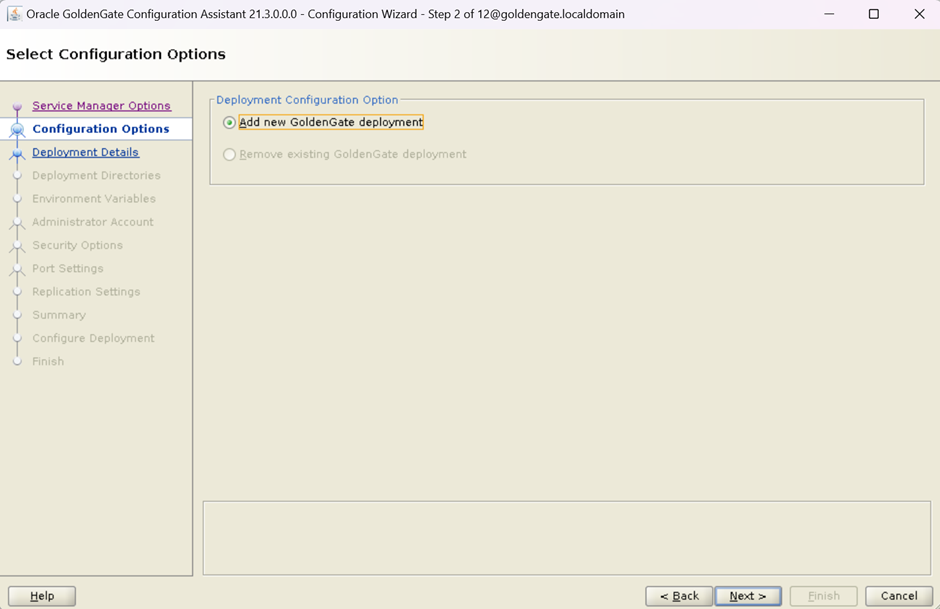Click Security Options step in sidebar

coord(77,245)
